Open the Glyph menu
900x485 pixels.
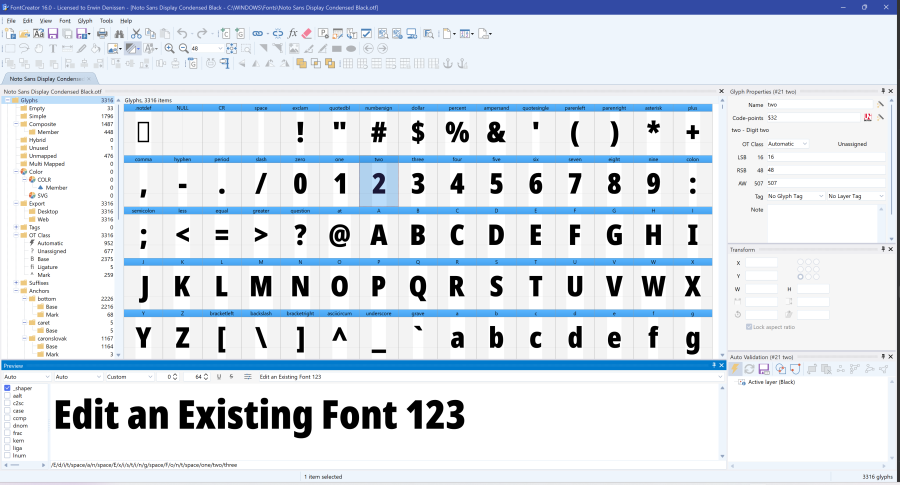[x=85, y=21]
